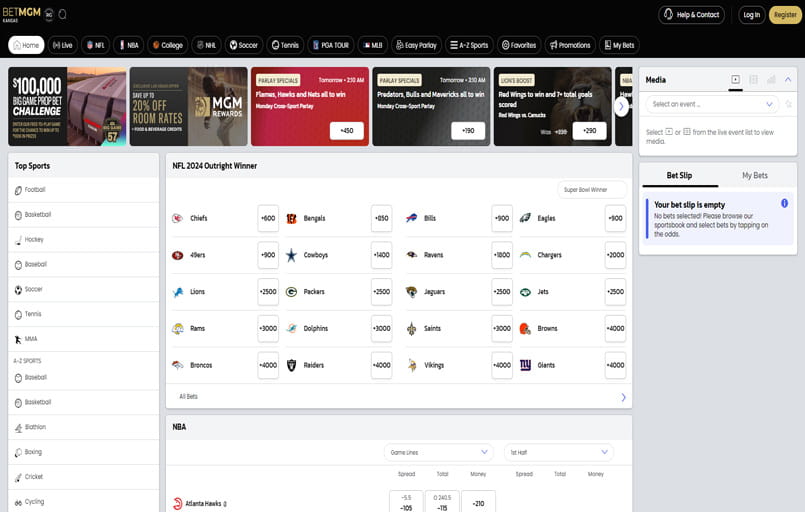
Task: Add the +190 parlay special to bet slip
Action: pos(468,131)
